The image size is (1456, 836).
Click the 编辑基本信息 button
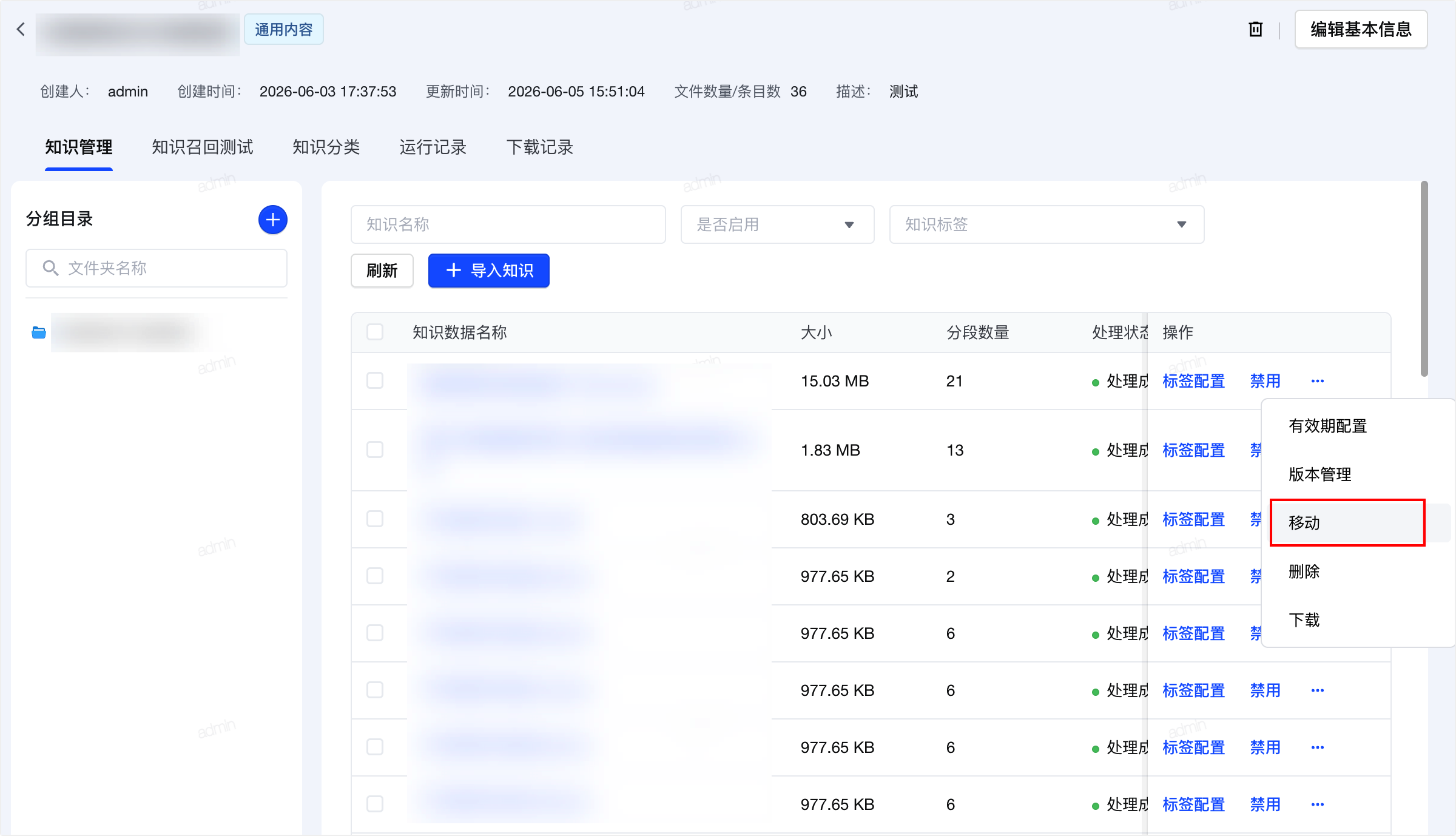(x=1361, y=29)
